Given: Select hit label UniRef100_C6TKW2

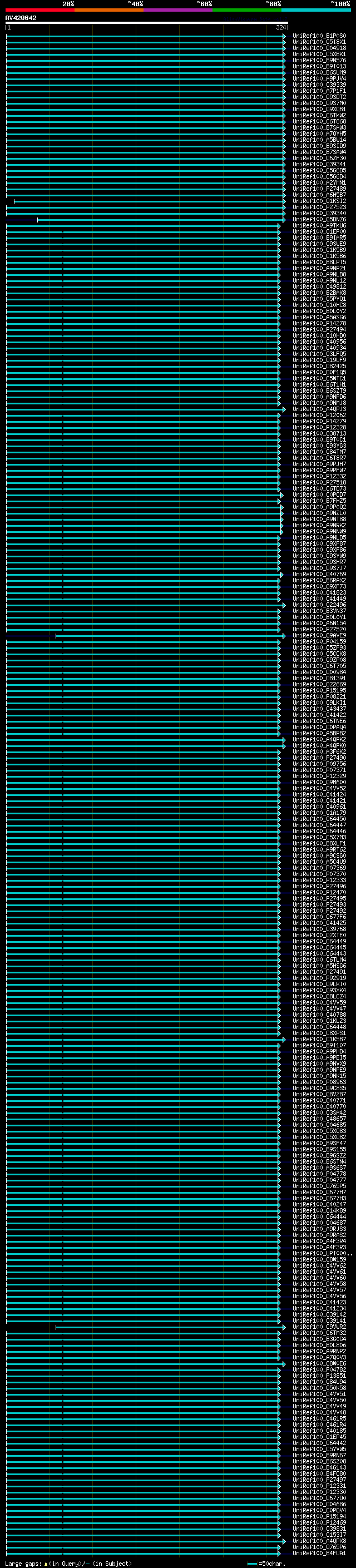Looking at the screenshot, I should (x=319, y=116).
